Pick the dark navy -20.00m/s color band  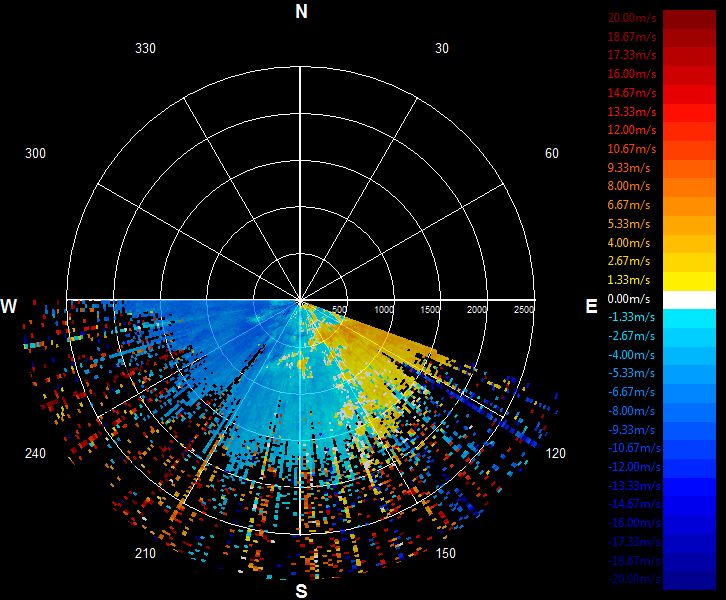(x=689, y=581)
